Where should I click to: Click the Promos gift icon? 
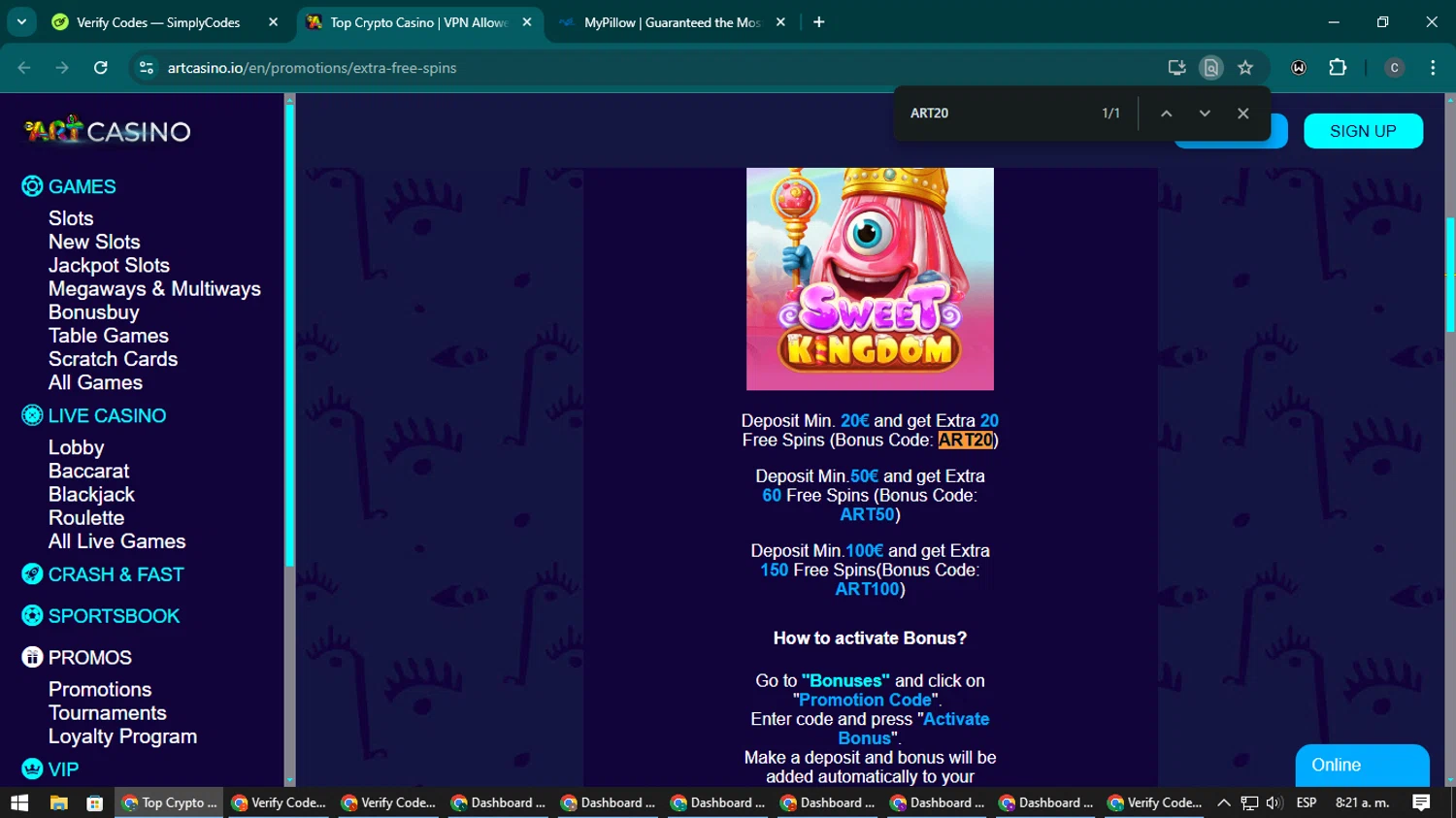point(32,658)
